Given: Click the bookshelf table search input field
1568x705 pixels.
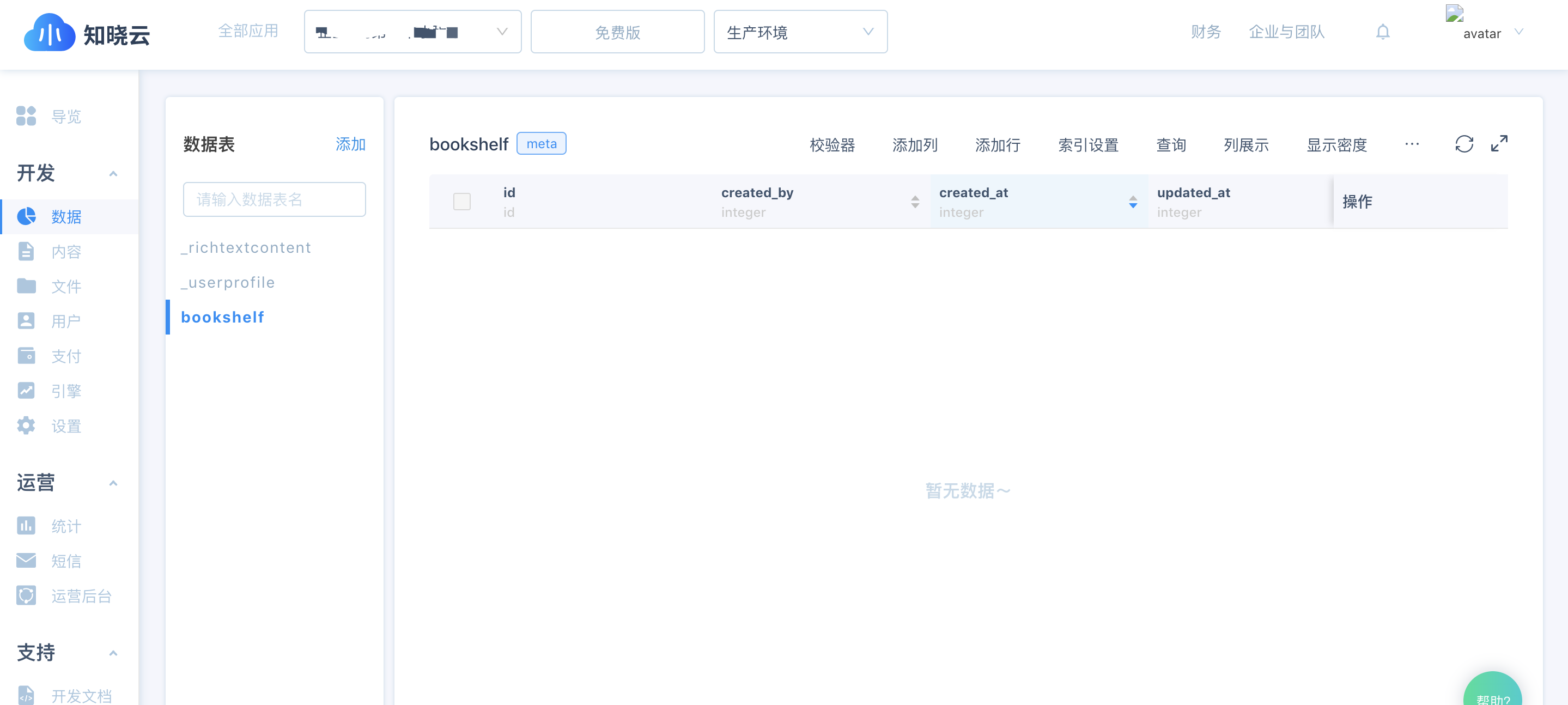Looking at the screenshot, I should (275, 199).
